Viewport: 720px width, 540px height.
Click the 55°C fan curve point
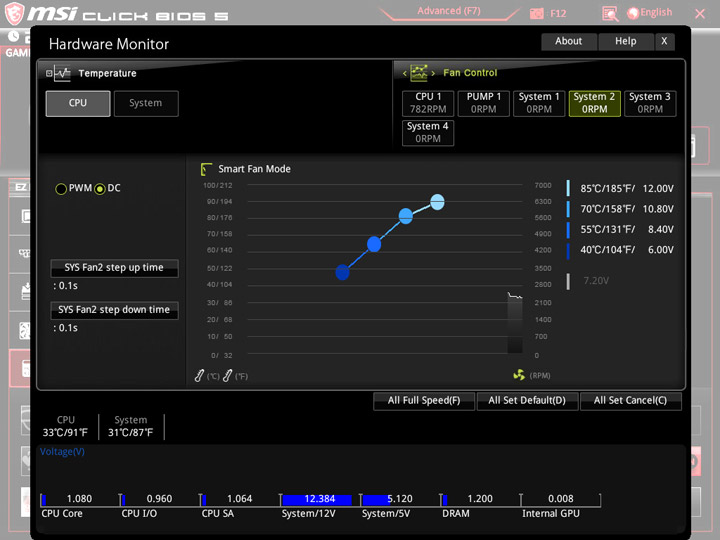pos(374,244)
